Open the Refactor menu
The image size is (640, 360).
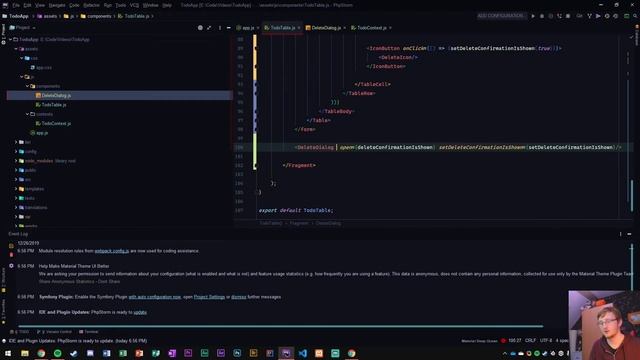coord(91,5)
